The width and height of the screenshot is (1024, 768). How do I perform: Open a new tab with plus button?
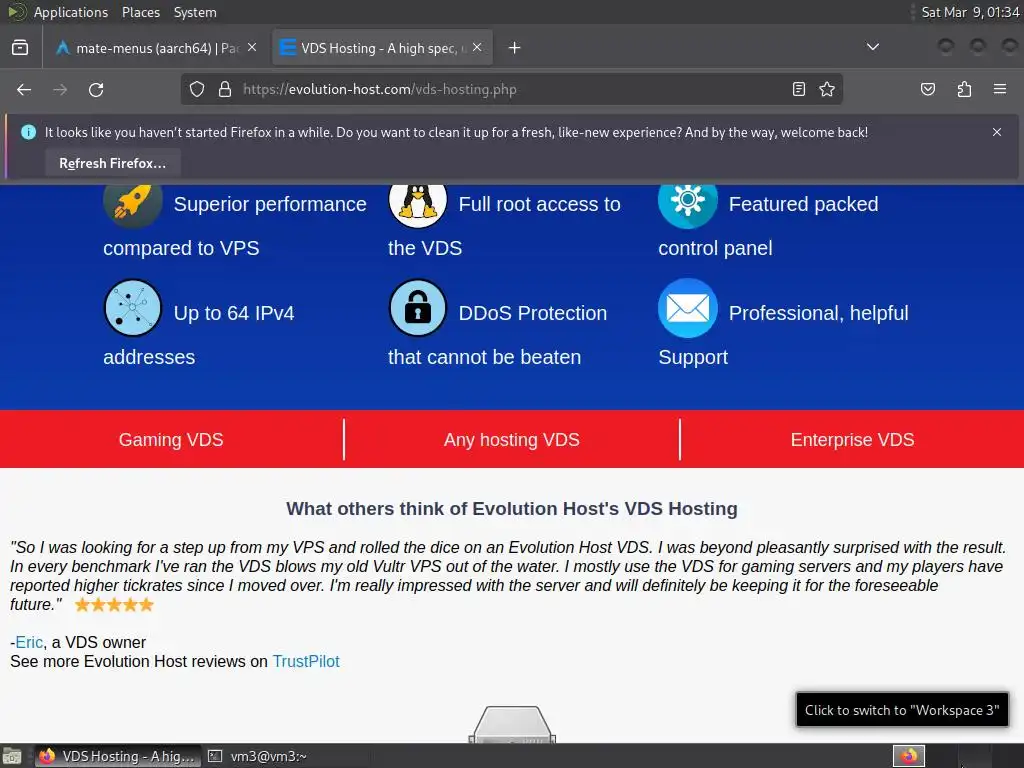(x=515, y=48)
